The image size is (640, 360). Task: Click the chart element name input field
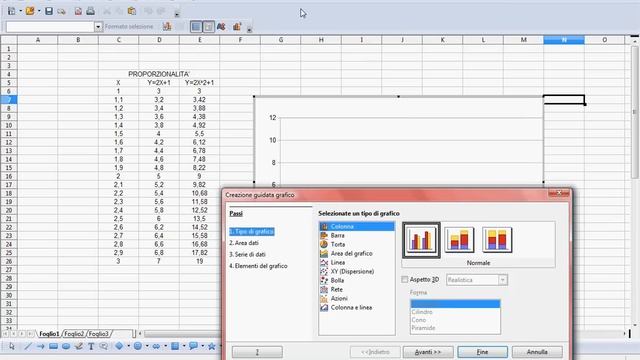pyautogui.click(x=50, y=27)
